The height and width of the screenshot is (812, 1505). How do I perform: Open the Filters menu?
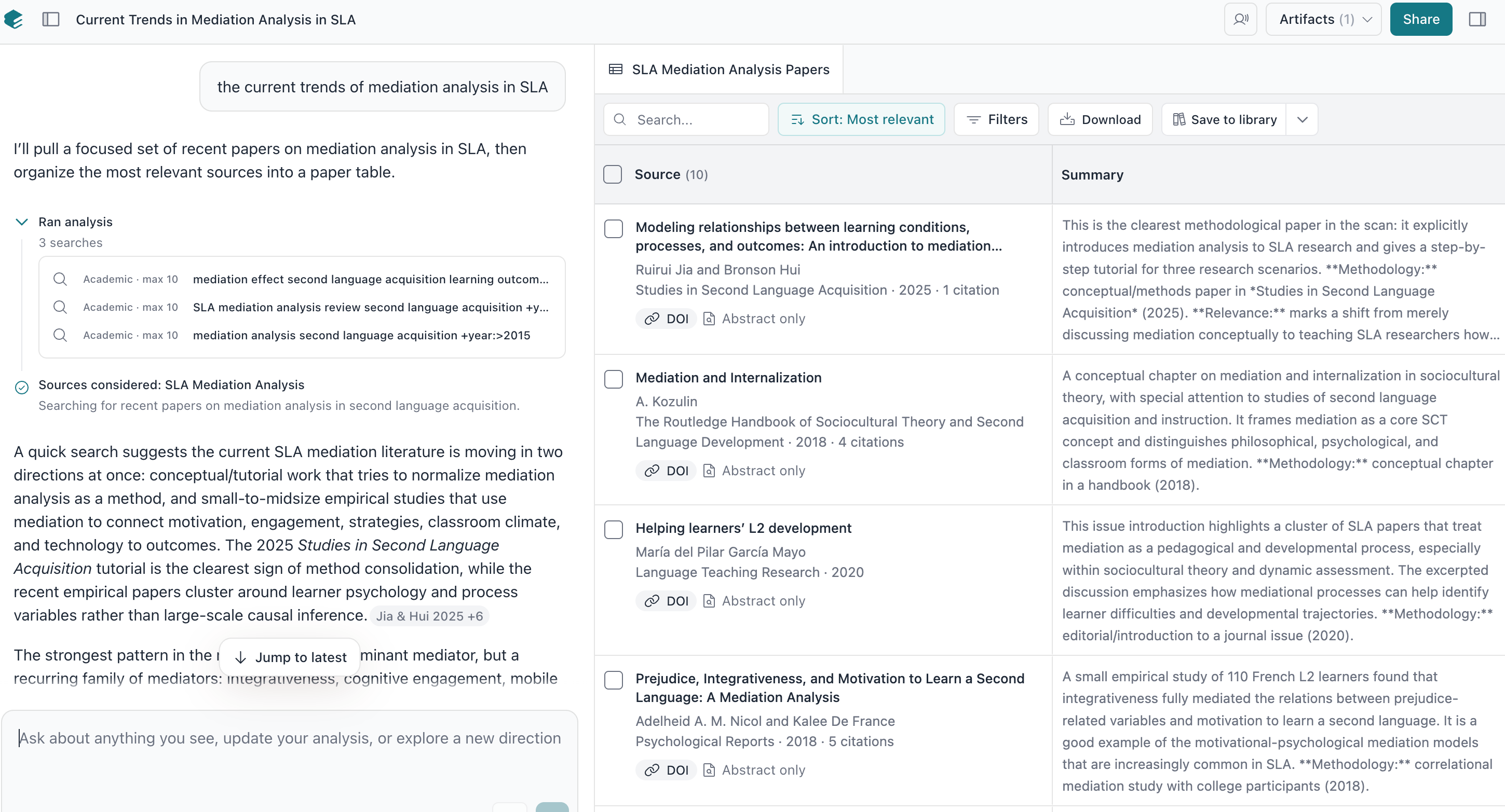996,120
